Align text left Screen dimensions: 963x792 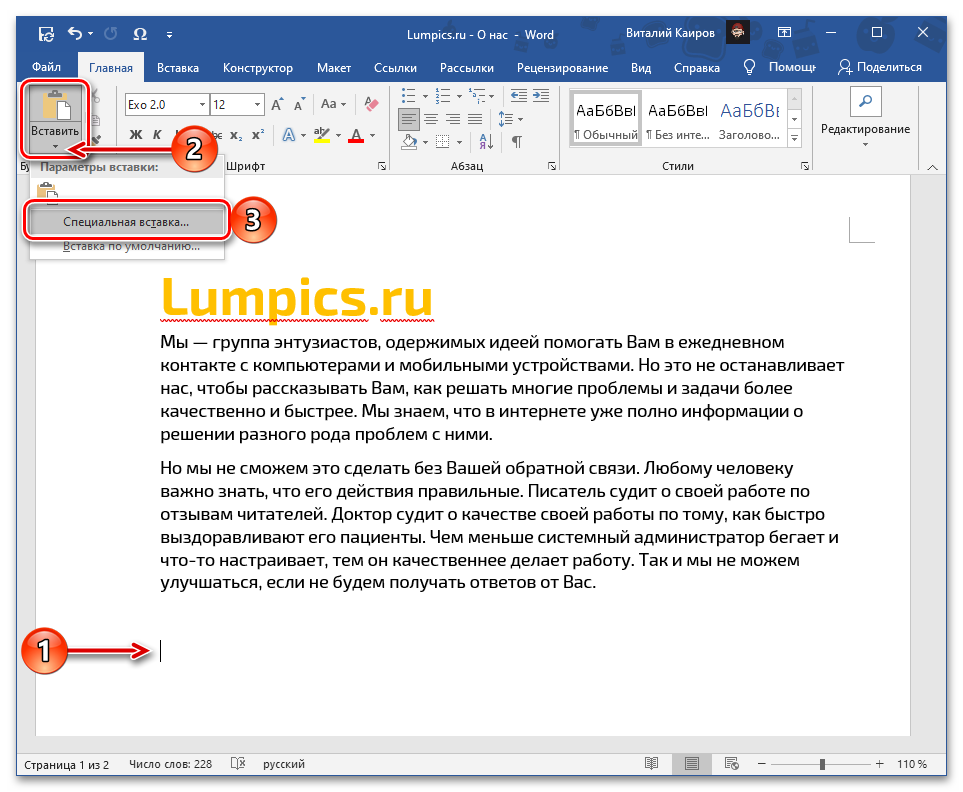point(409,119)
